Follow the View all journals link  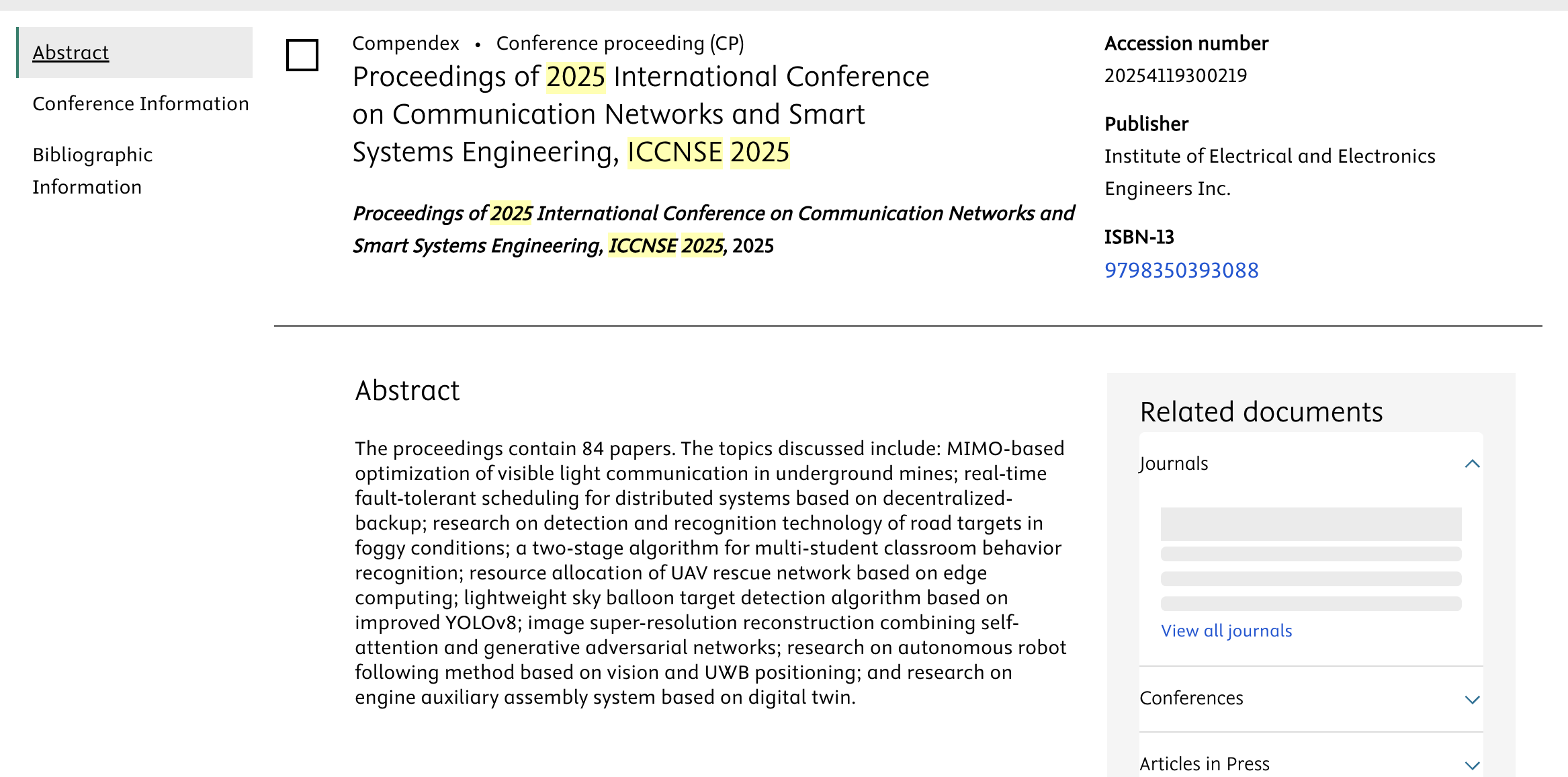(1226, 630)
